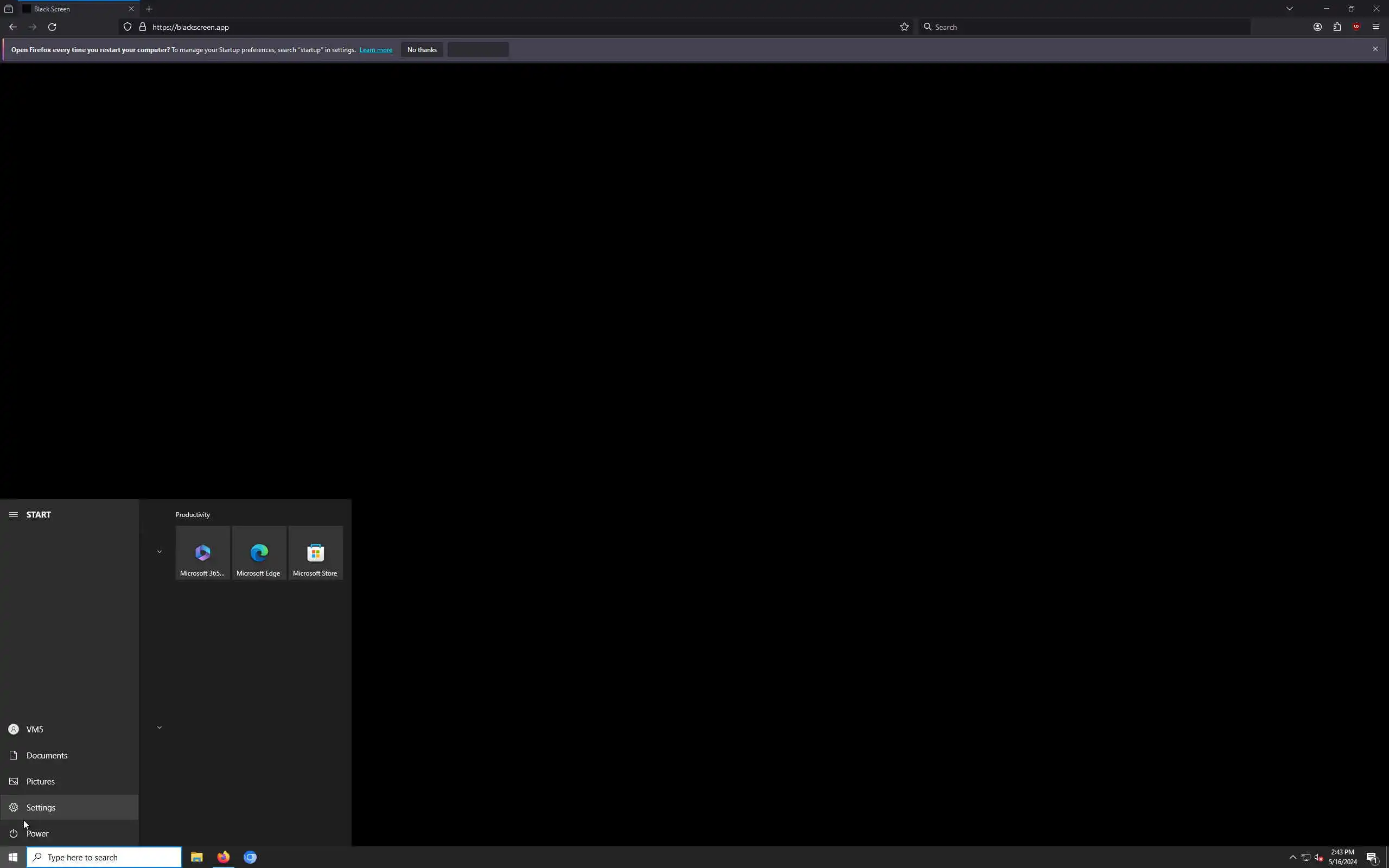
Task: Open Microsoft Store tile
Action: pos(315,553)
